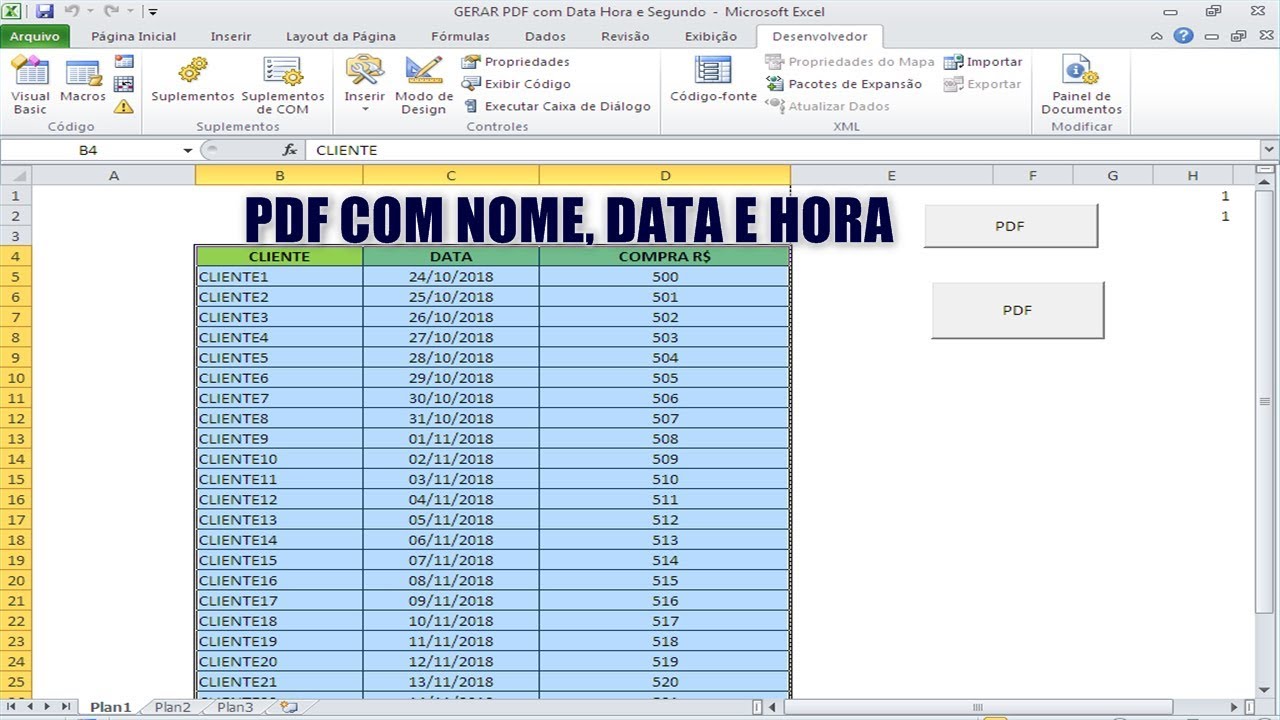Open Macro Security warning icon
This screenshot has width=1280, height=720.
124,106
